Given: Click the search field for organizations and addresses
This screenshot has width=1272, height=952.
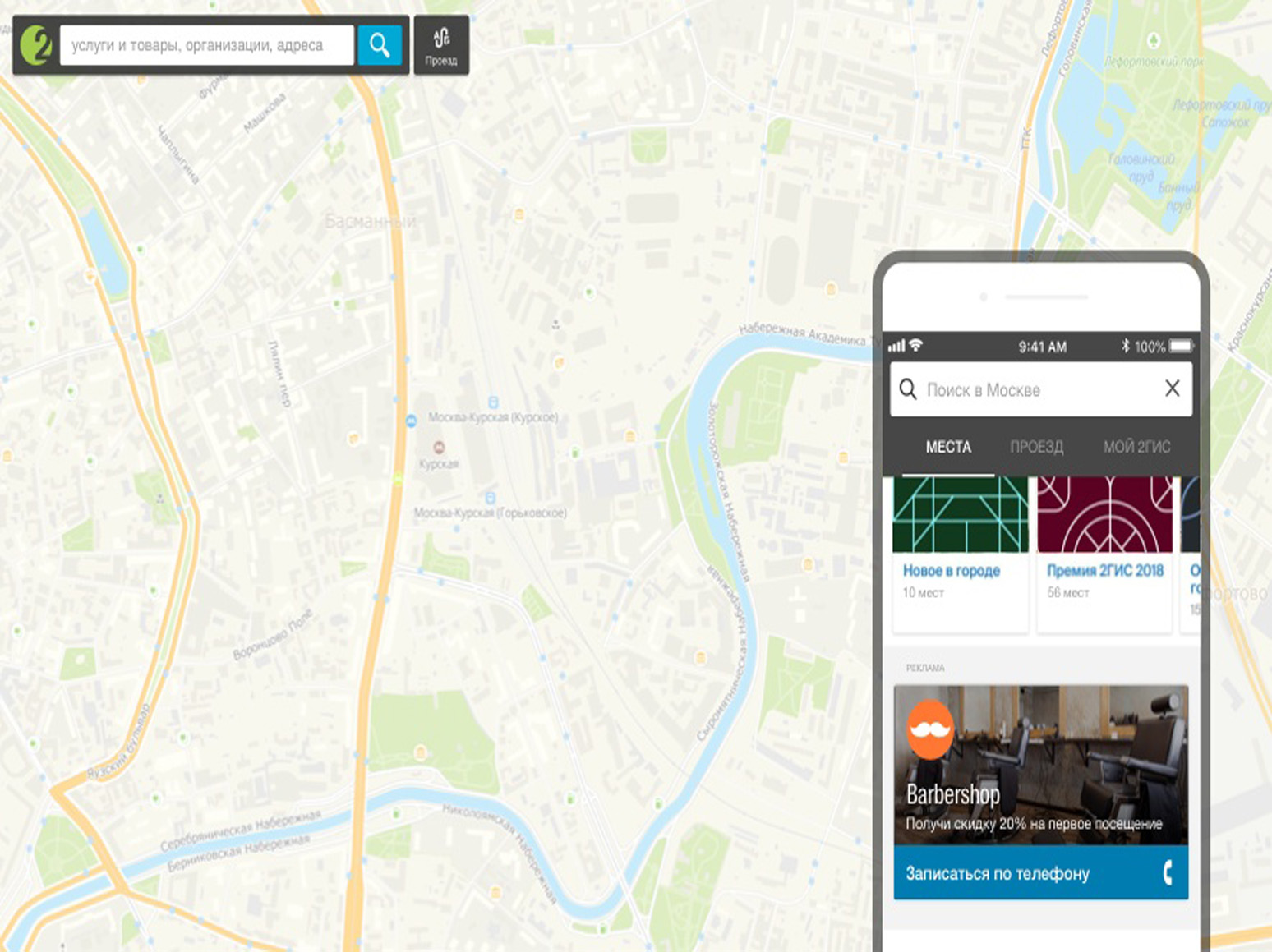Looking at the screenshot, I should (206, 45).
